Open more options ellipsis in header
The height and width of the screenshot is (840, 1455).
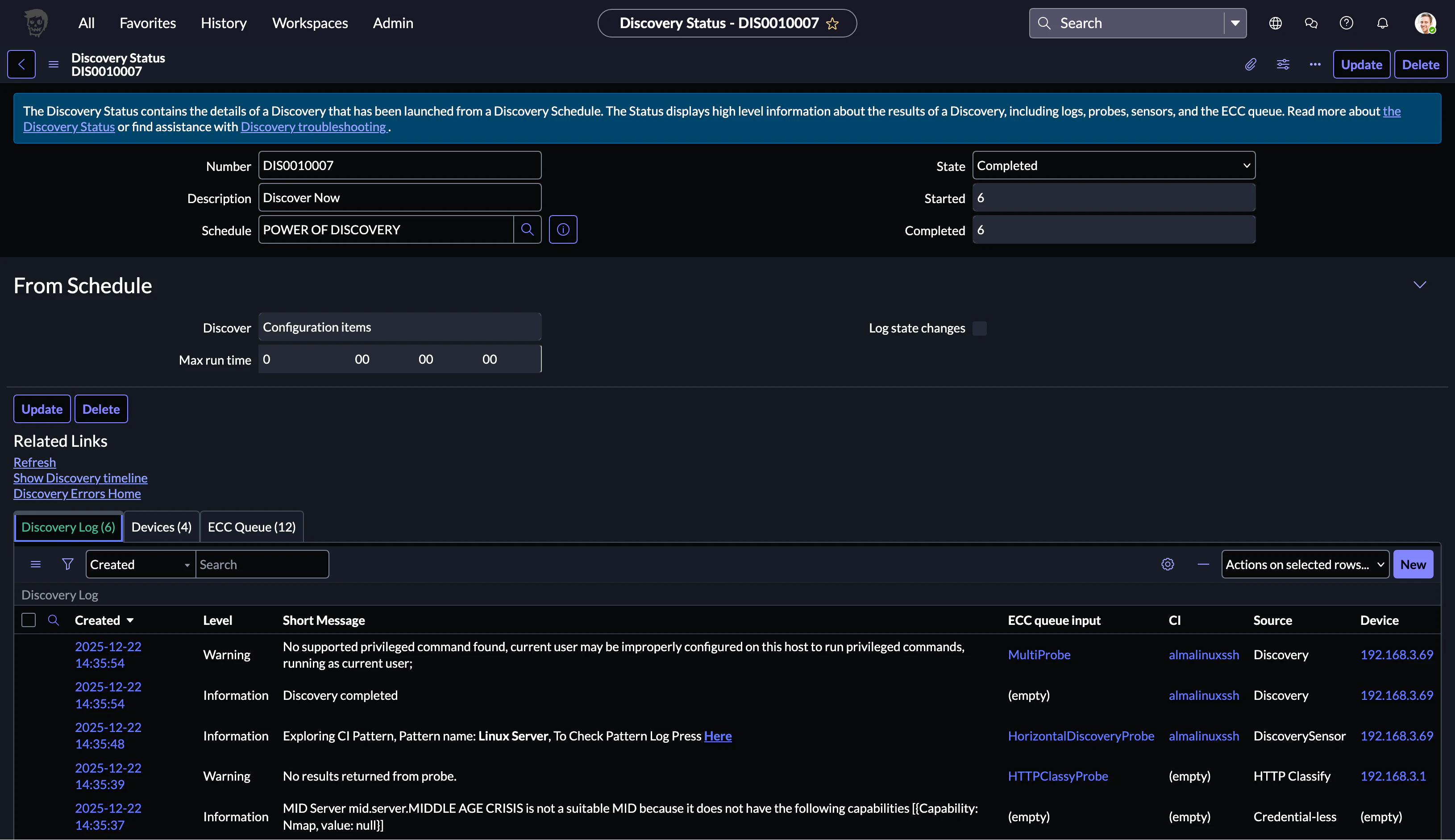pos(1315,64)
